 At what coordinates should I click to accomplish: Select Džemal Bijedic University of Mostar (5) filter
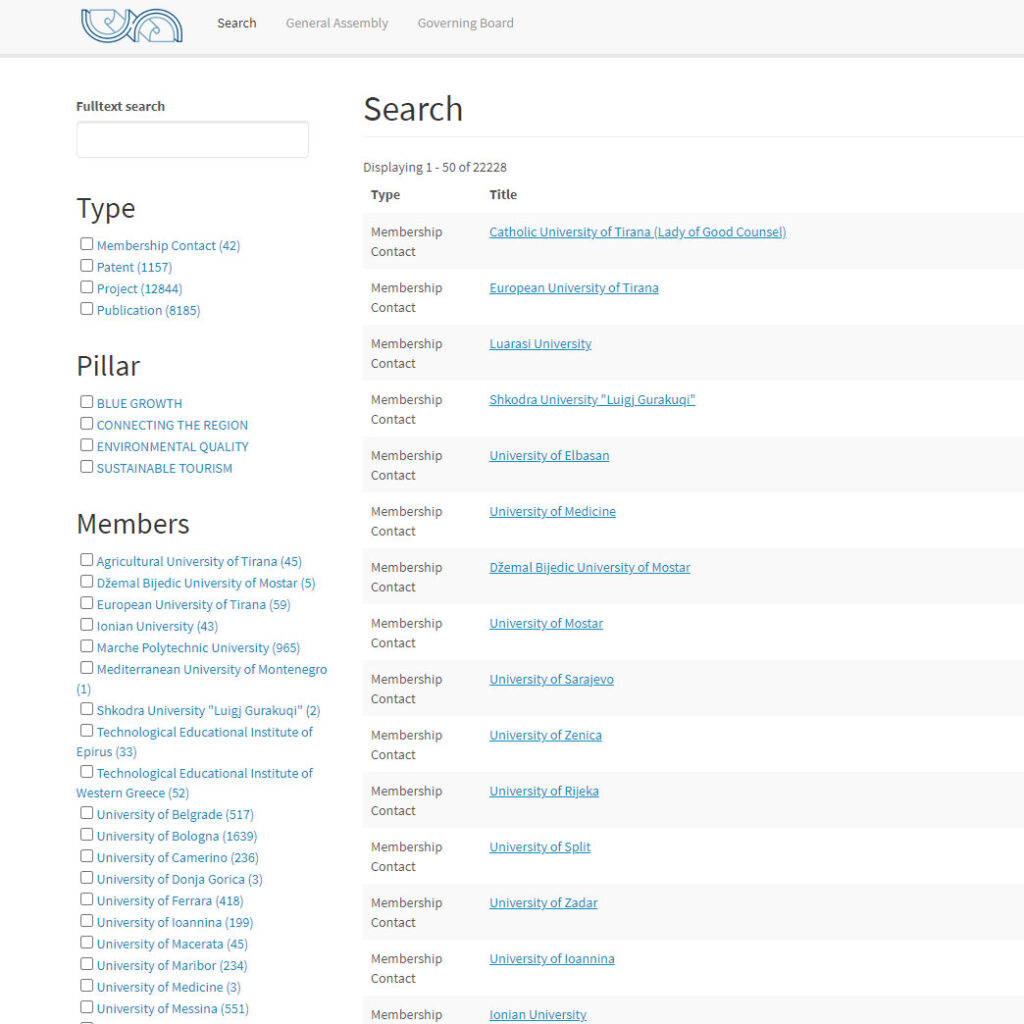[x=206, y=583]
